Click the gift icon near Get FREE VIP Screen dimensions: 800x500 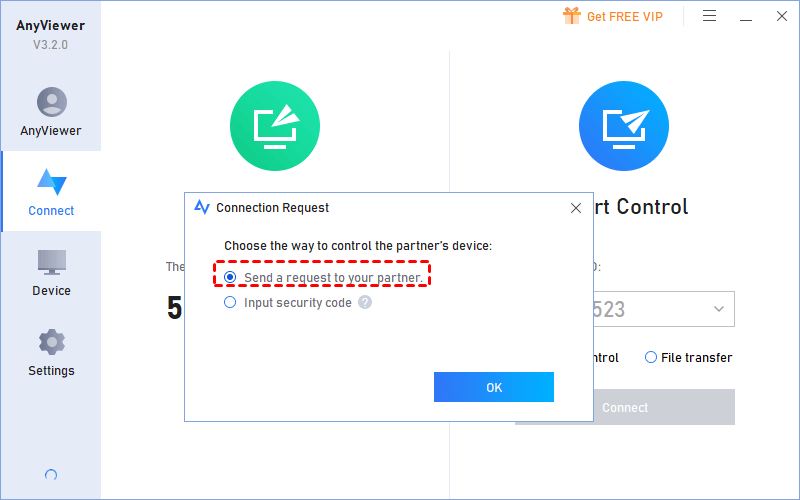click(x=572, y=16)
